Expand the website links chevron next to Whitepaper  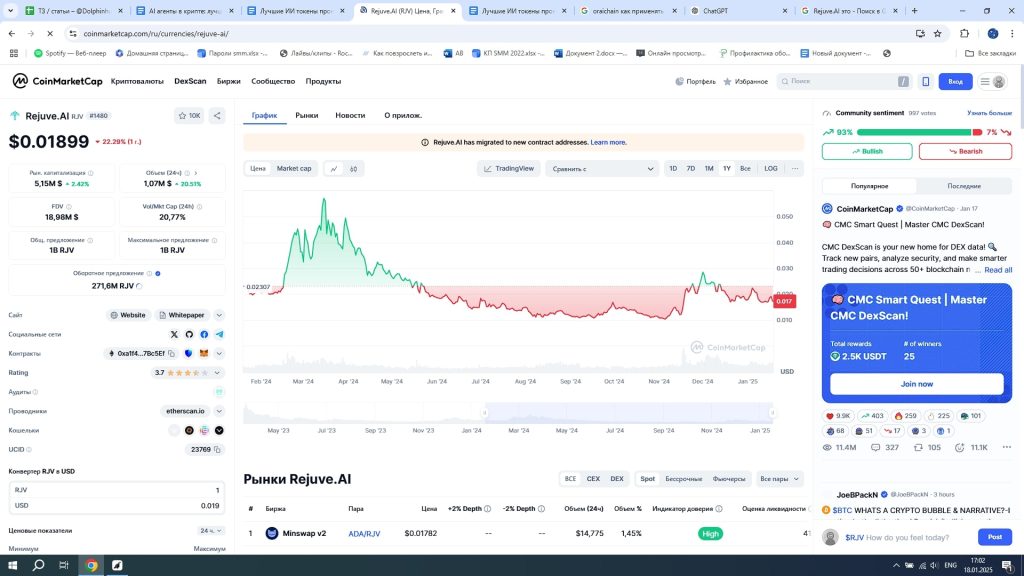[219, 315]
